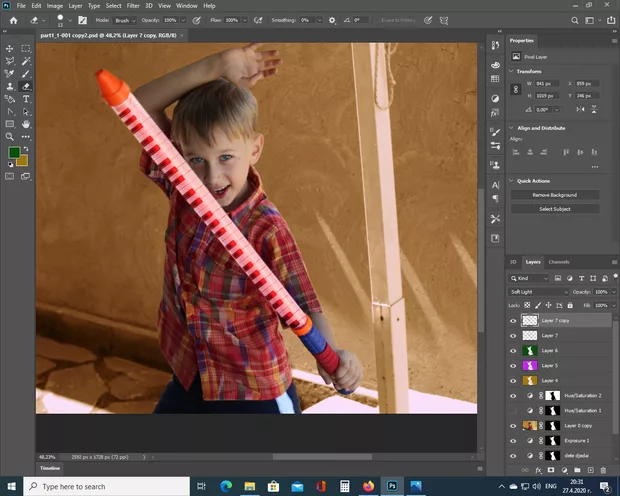
Task: Open the Filter menu
Action: coord(133,6)
